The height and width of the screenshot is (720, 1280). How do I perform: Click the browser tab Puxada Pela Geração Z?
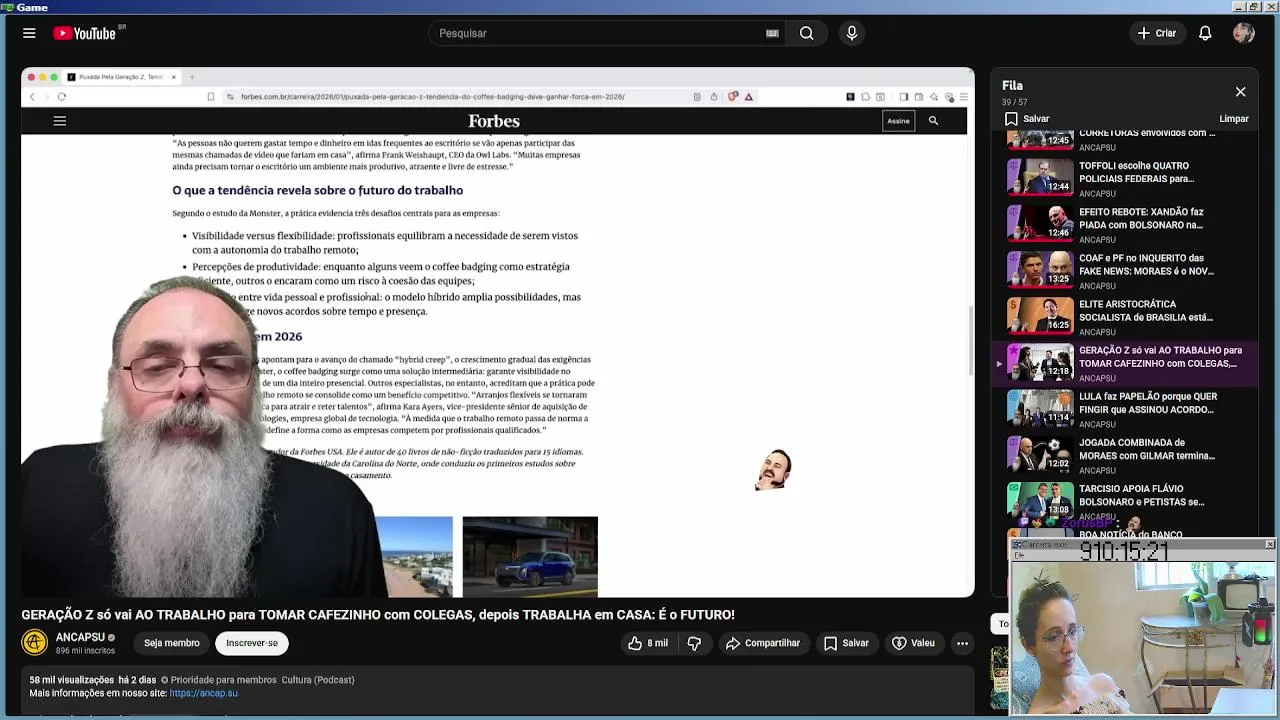120,77
